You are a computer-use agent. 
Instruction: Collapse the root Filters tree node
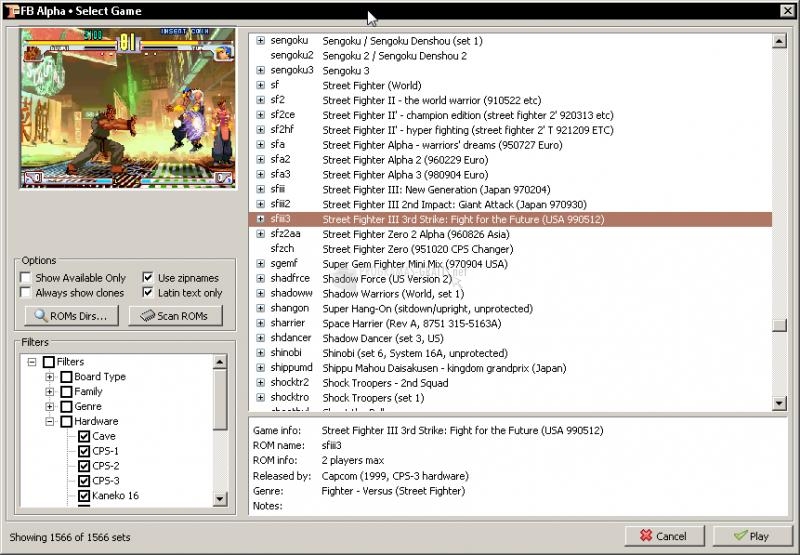click(x=32, y=362)
